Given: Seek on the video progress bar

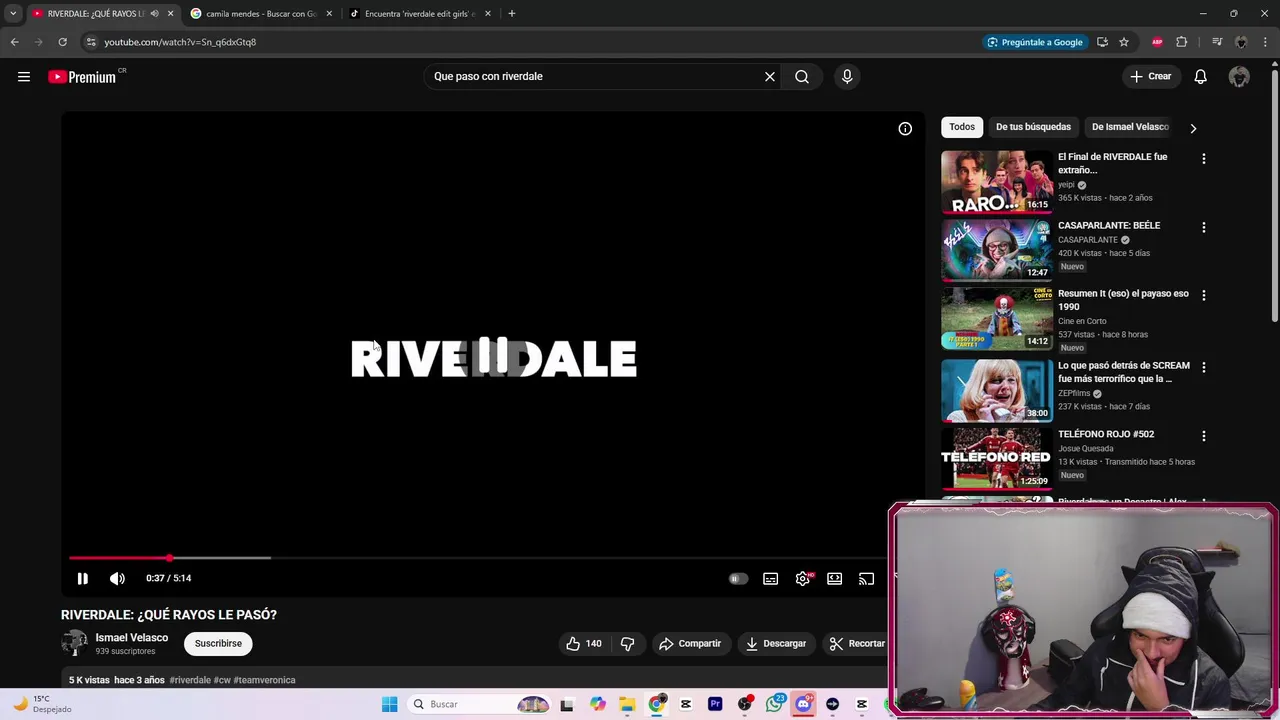Looking at the screenshot, I should [x=477, y=558].
